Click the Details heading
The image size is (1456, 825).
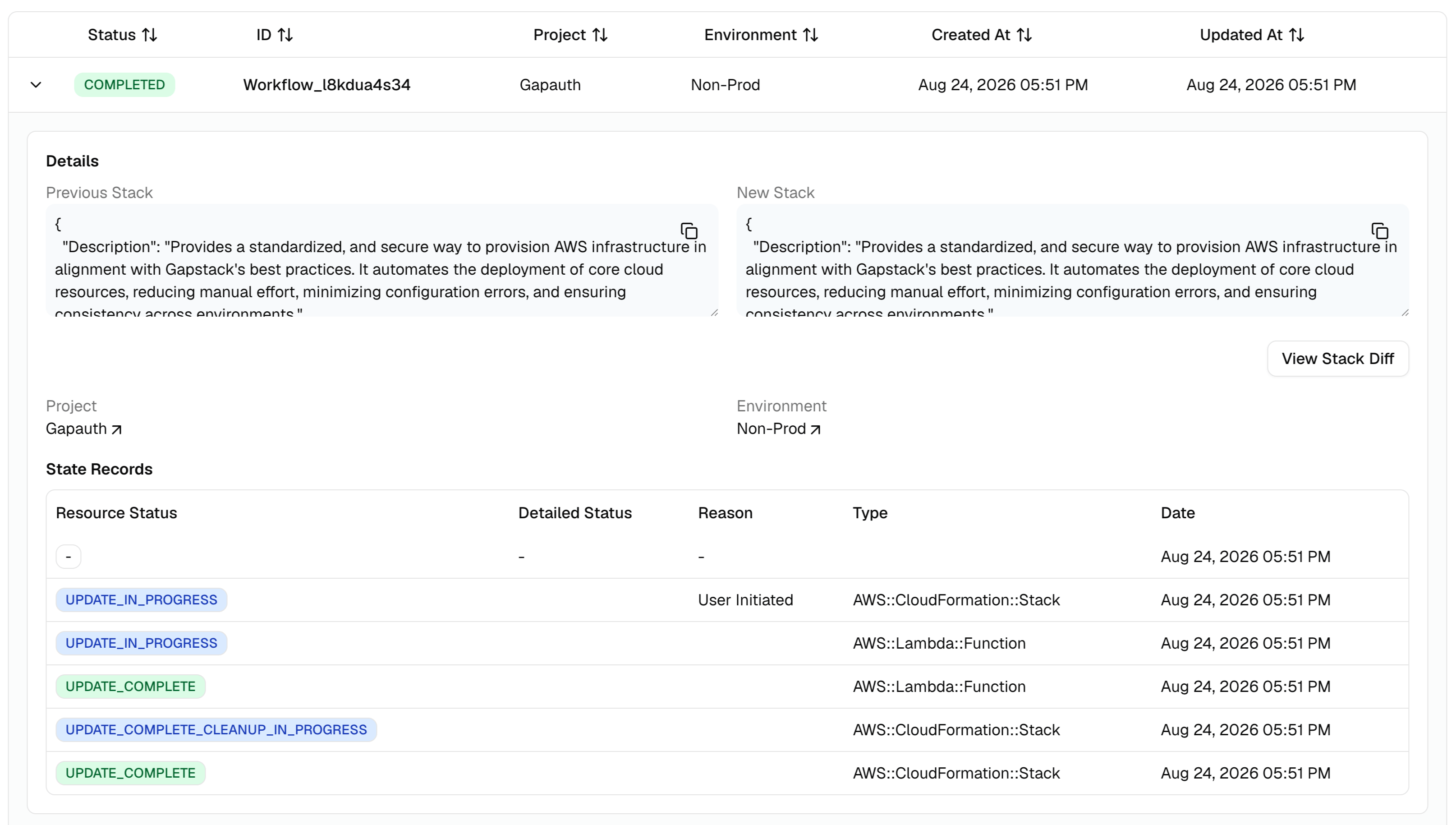click(x=73, y=161)
